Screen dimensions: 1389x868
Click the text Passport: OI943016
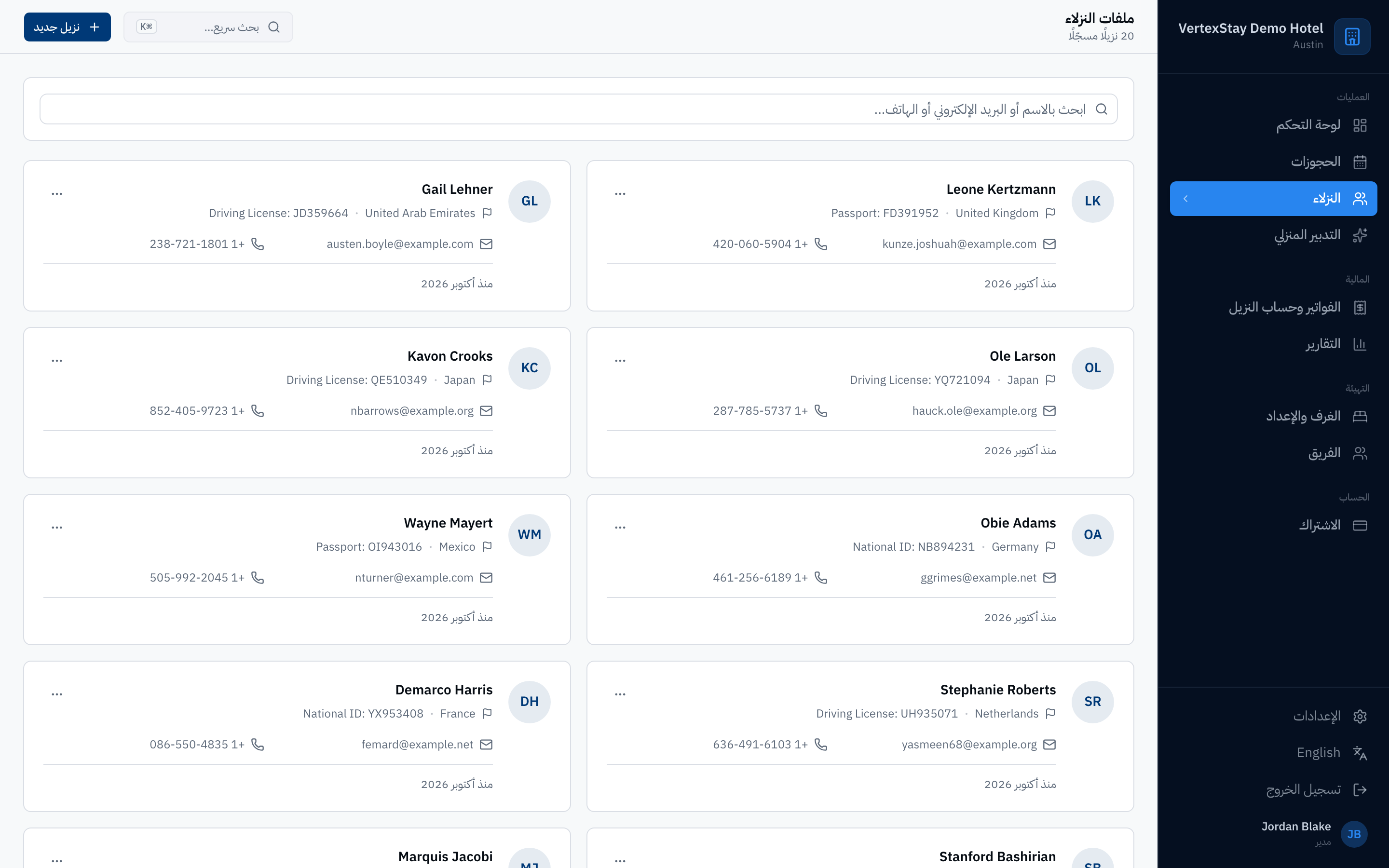tap(368, 546)
